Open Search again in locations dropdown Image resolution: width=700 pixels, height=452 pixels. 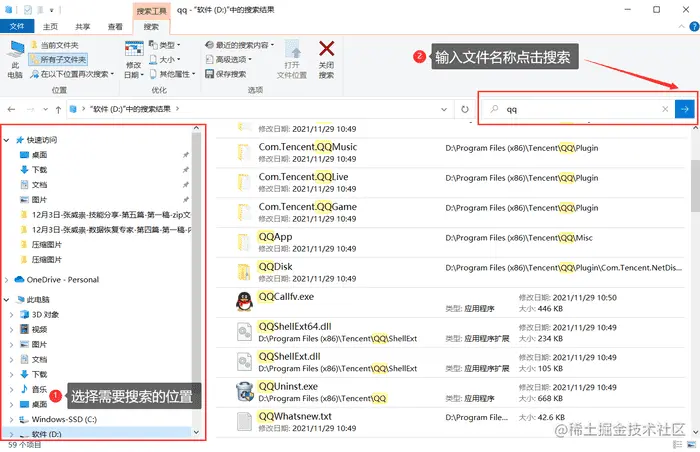72,74
